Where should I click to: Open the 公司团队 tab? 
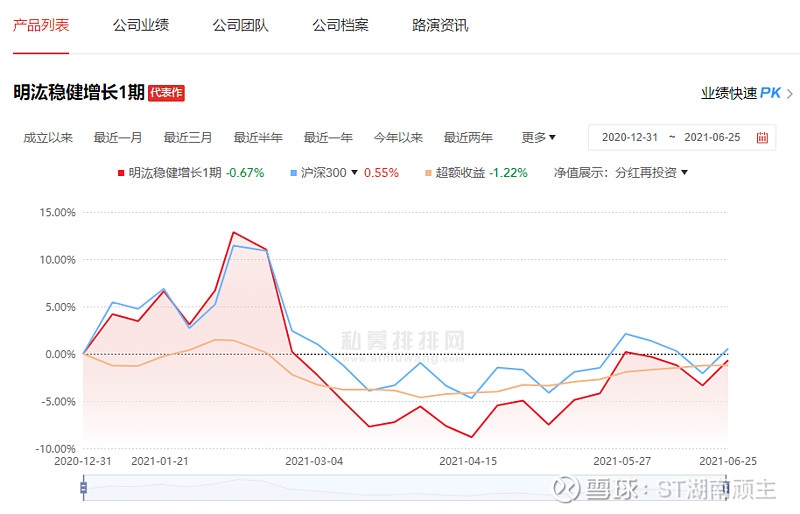click(240, 25)
